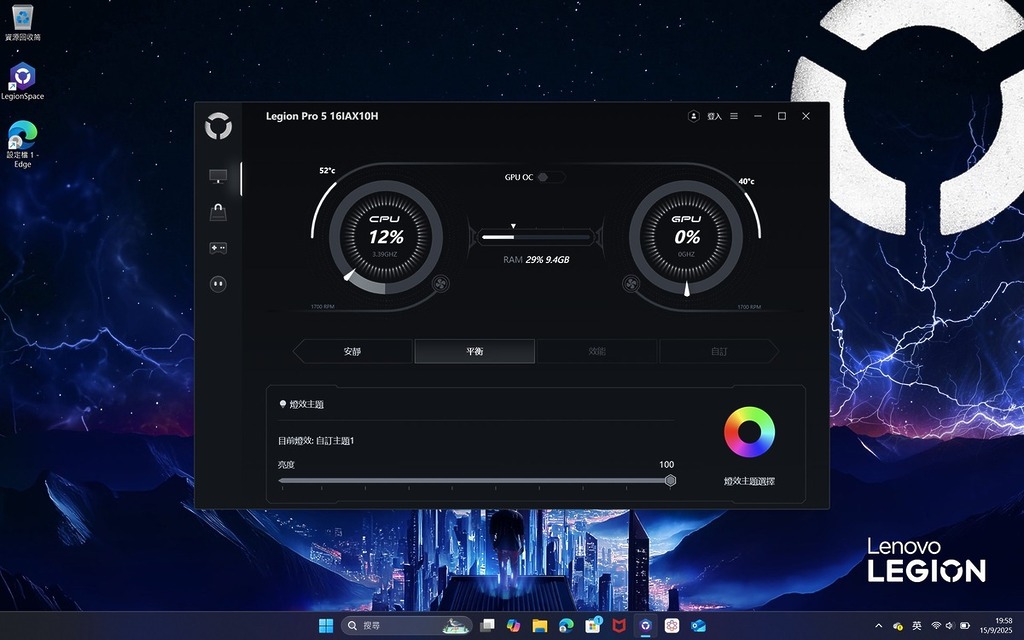The image size is (1024, 640).
Task: Open Copilot from the taskbar
Action: pos(513,626)
